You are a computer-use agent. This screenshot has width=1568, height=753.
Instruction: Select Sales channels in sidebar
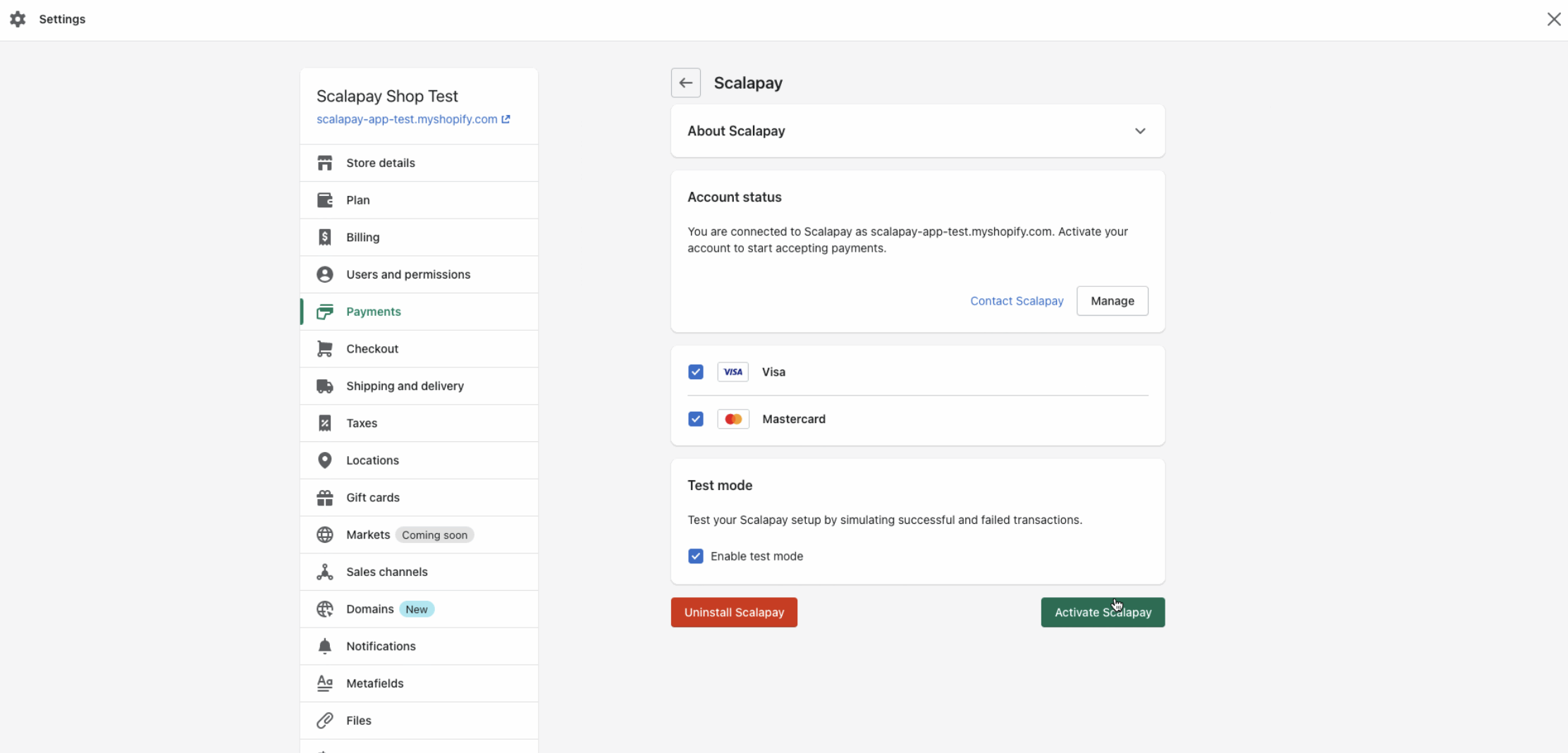(419, 572)
